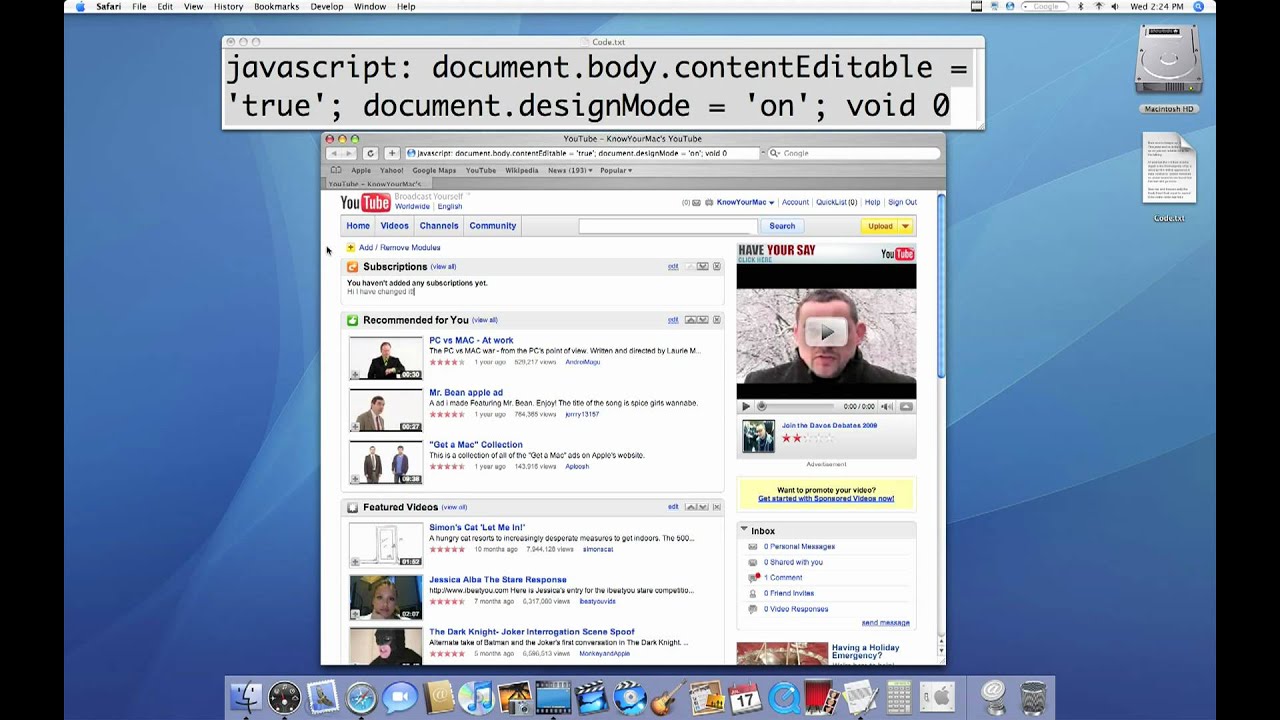
Task: Collapse the Inbox panel
Action: tap(744, 530)
